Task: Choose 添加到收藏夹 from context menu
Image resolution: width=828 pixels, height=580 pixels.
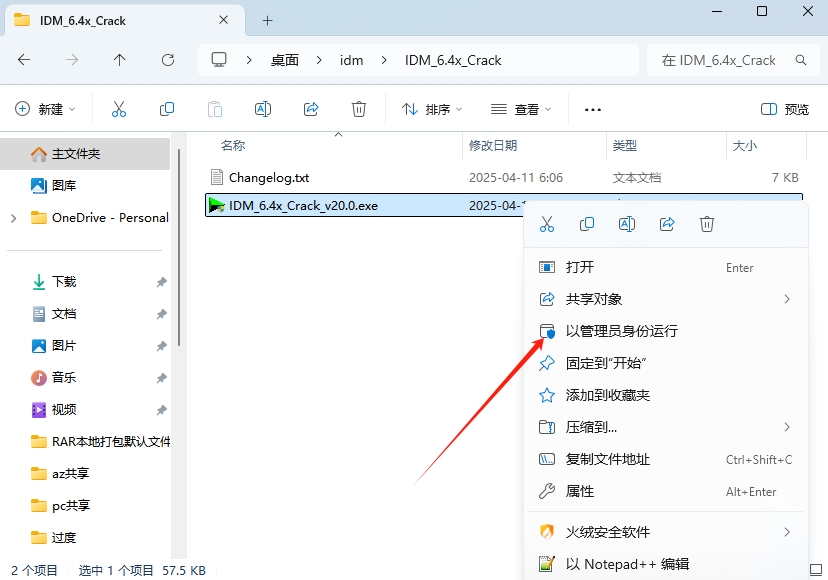Action: tap(665, 395)
